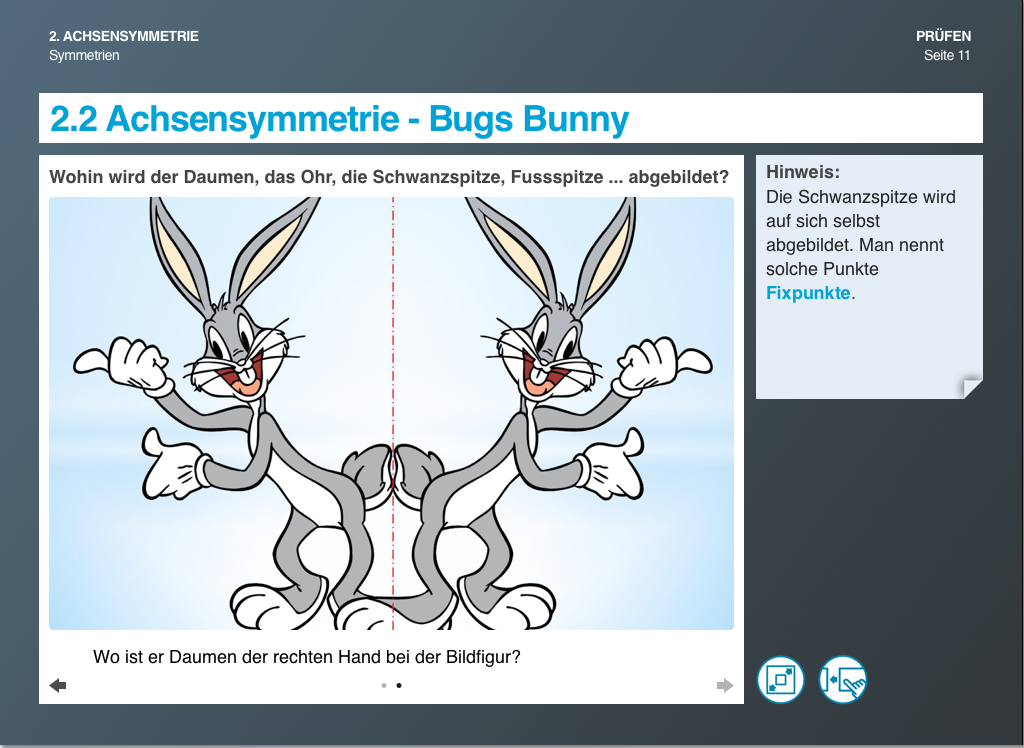
Task: Click the Hinweis note heading
Action: click(803, 172)
